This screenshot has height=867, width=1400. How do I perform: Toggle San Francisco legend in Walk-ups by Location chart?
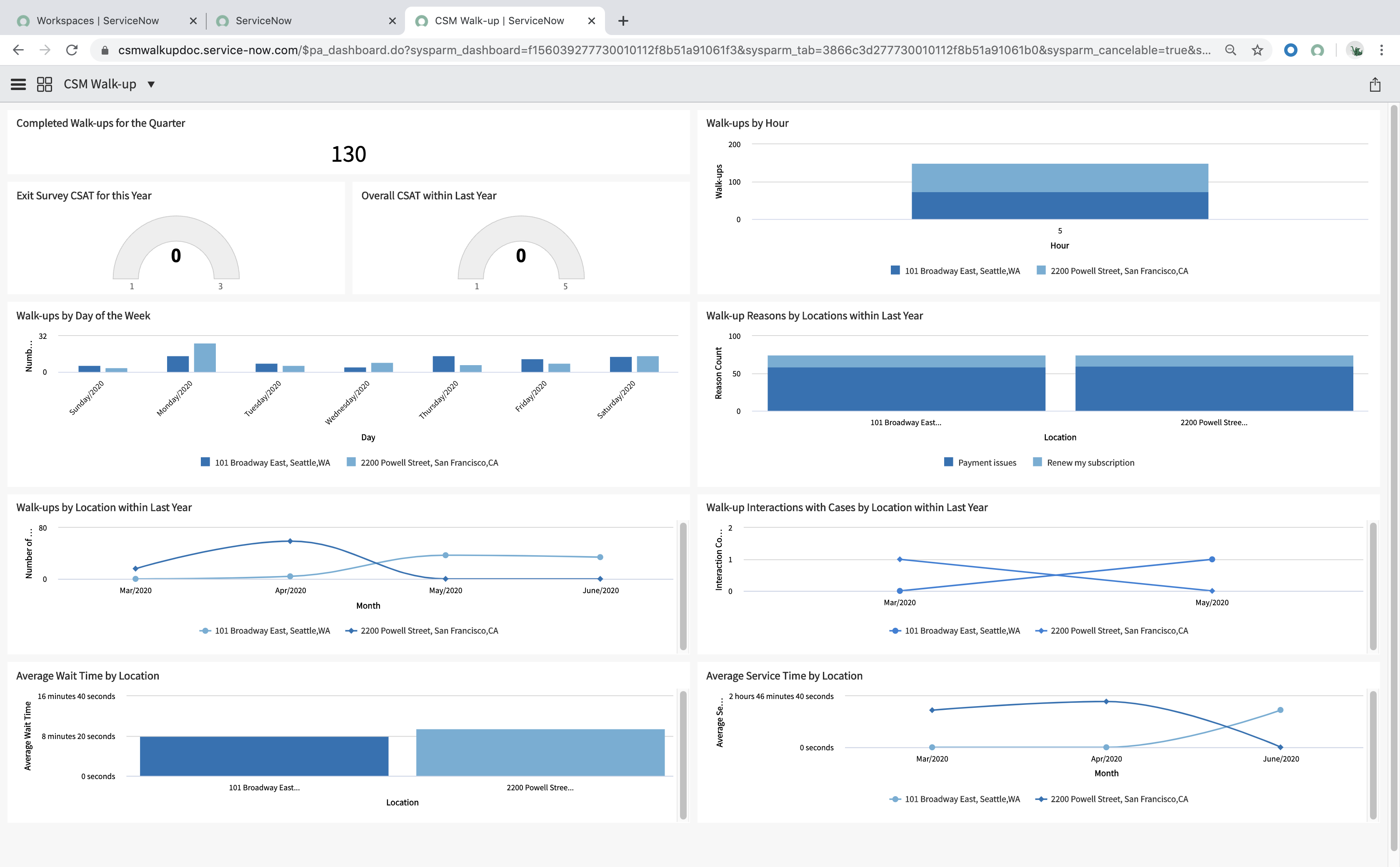point(422,631)
